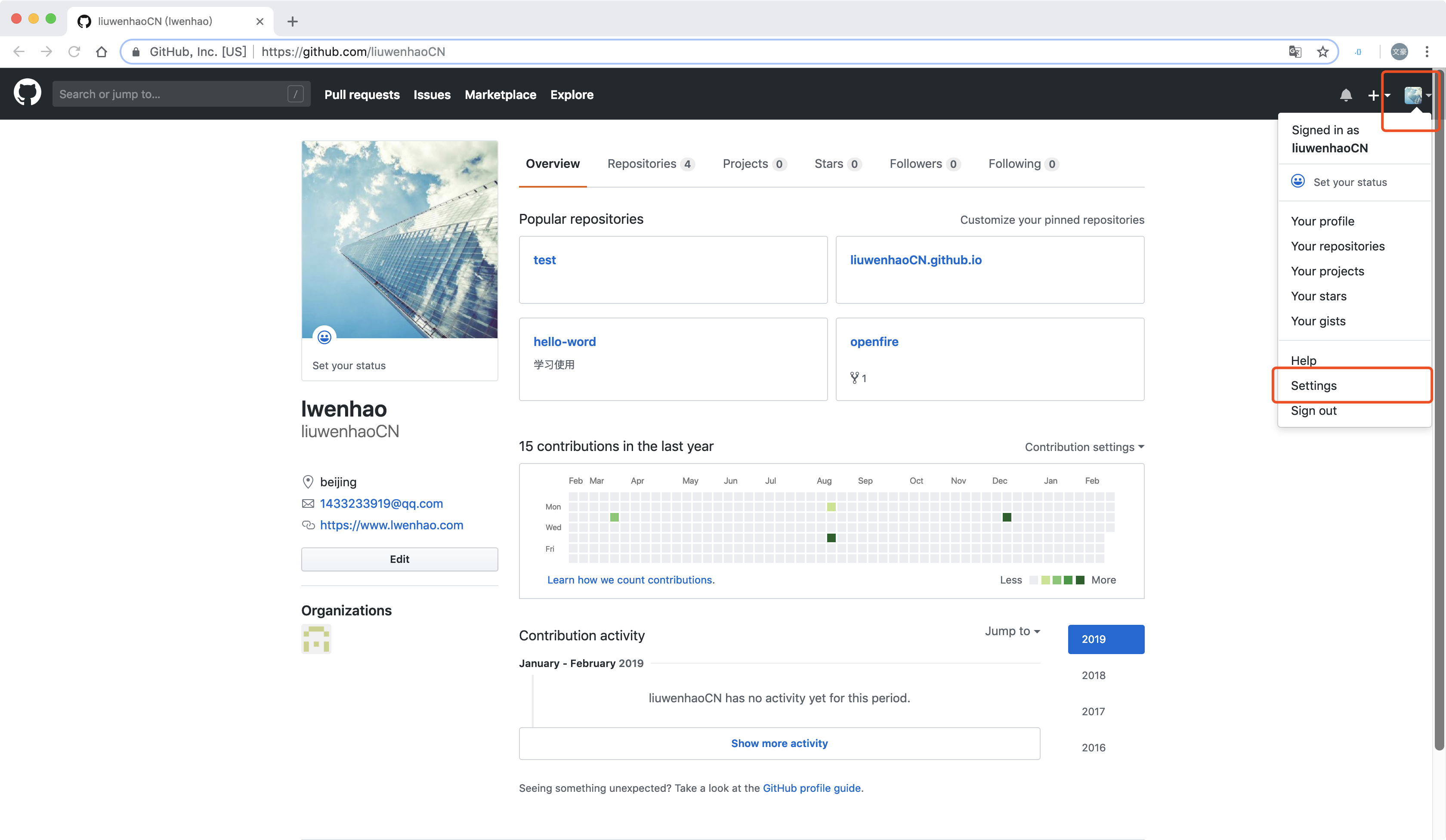Open liuwenhaoCN.github.io repository
This screenshot has height=840, width=1446.
pos(916,260)
